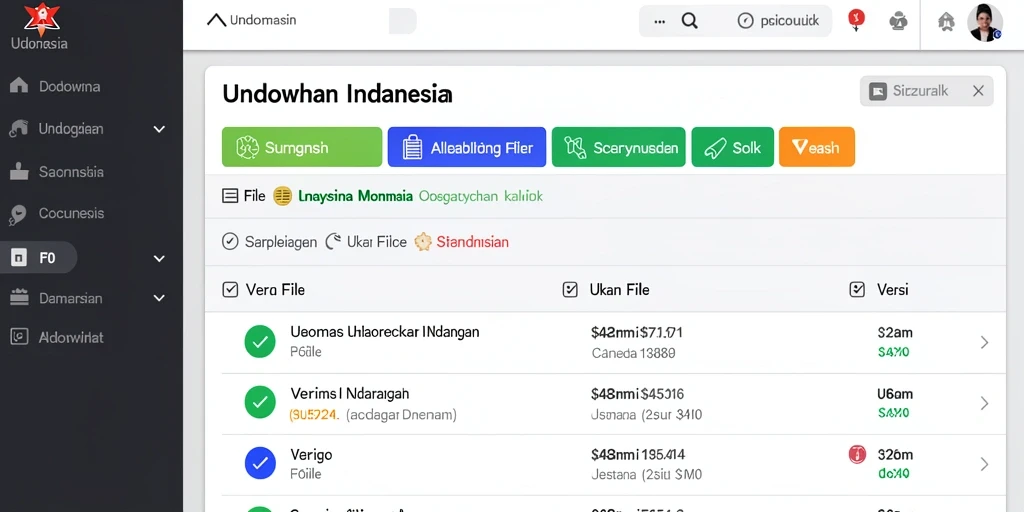Open Verims Ndaraigah row chevron
The width and height of the screenshot is (1024, 512).
tap(984, 404)
